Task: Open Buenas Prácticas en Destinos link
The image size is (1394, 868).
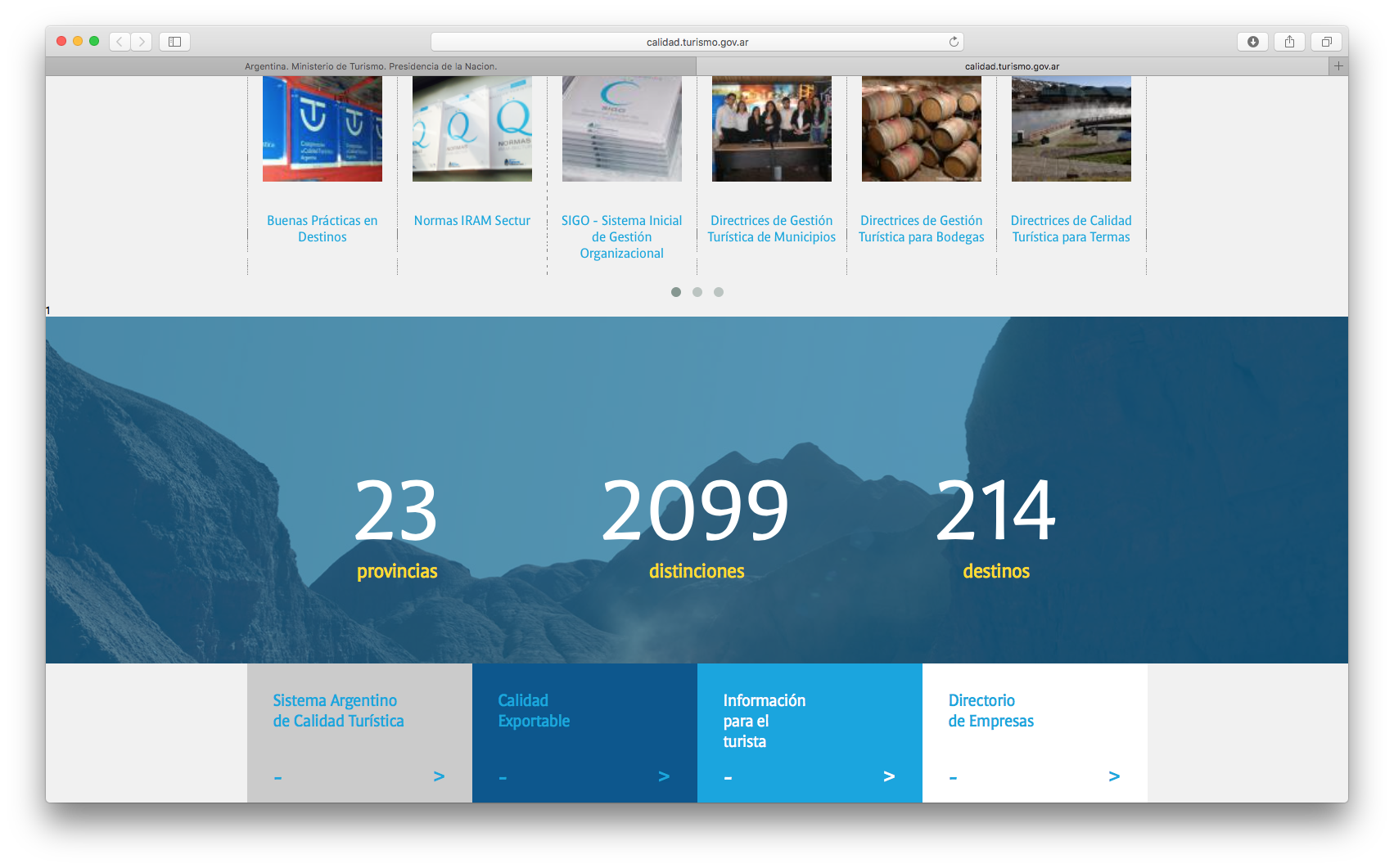Action: pos(323,229)
